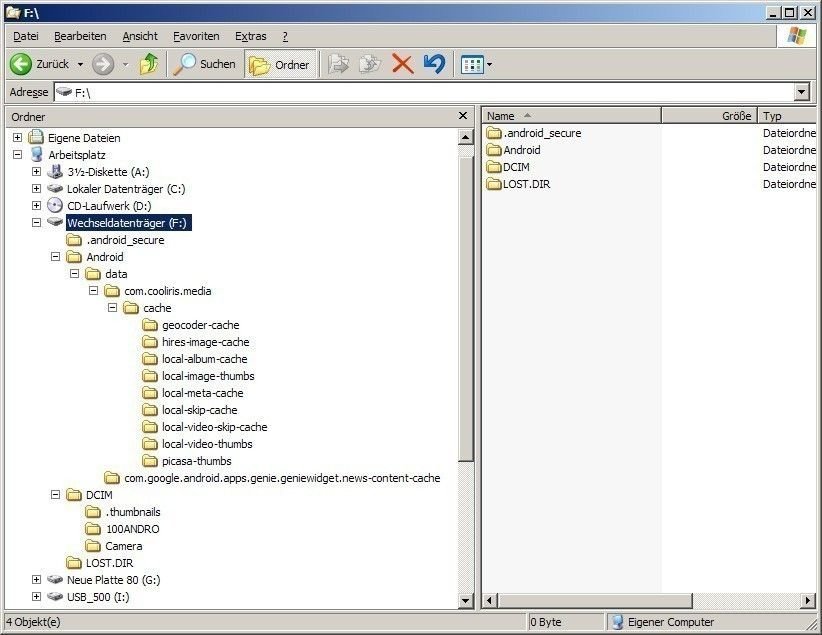Select local-skip-cache folder

coord(190,410)
